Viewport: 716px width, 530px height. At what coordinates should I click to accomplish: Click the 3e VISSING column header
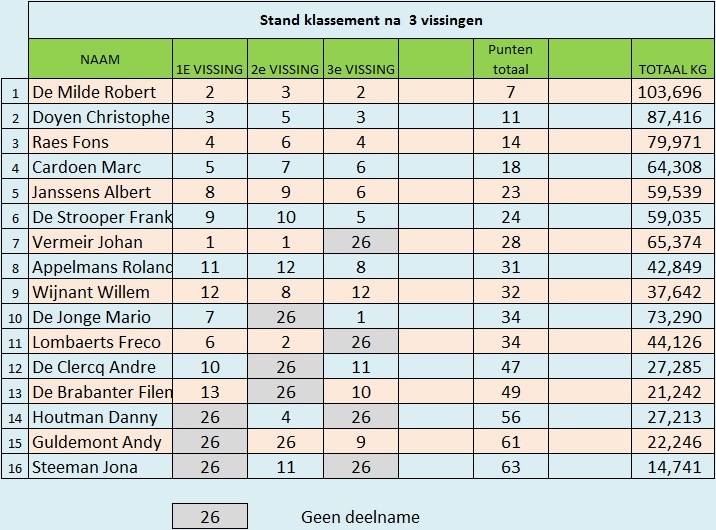pos(361,59)
